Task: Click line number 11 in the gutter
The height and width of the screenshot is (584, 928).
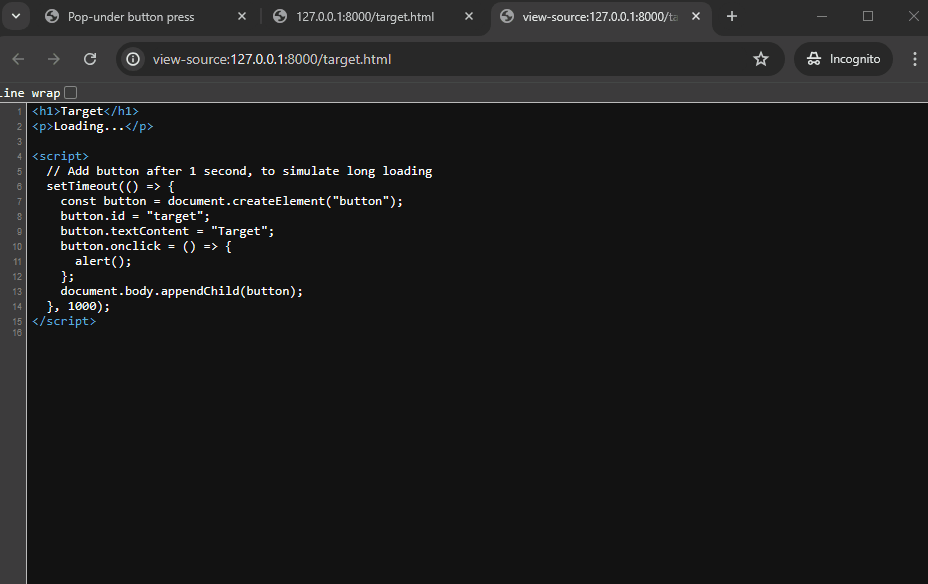Action: 19,261
